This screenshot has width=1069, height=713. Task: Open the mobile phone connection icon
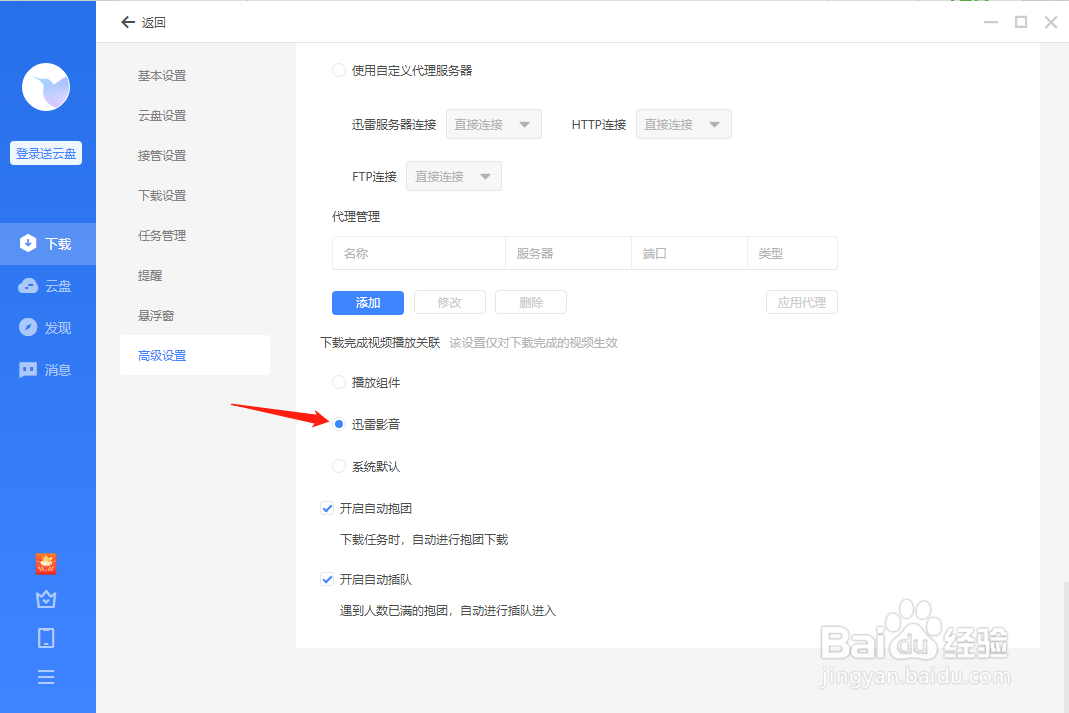[45, 637]
